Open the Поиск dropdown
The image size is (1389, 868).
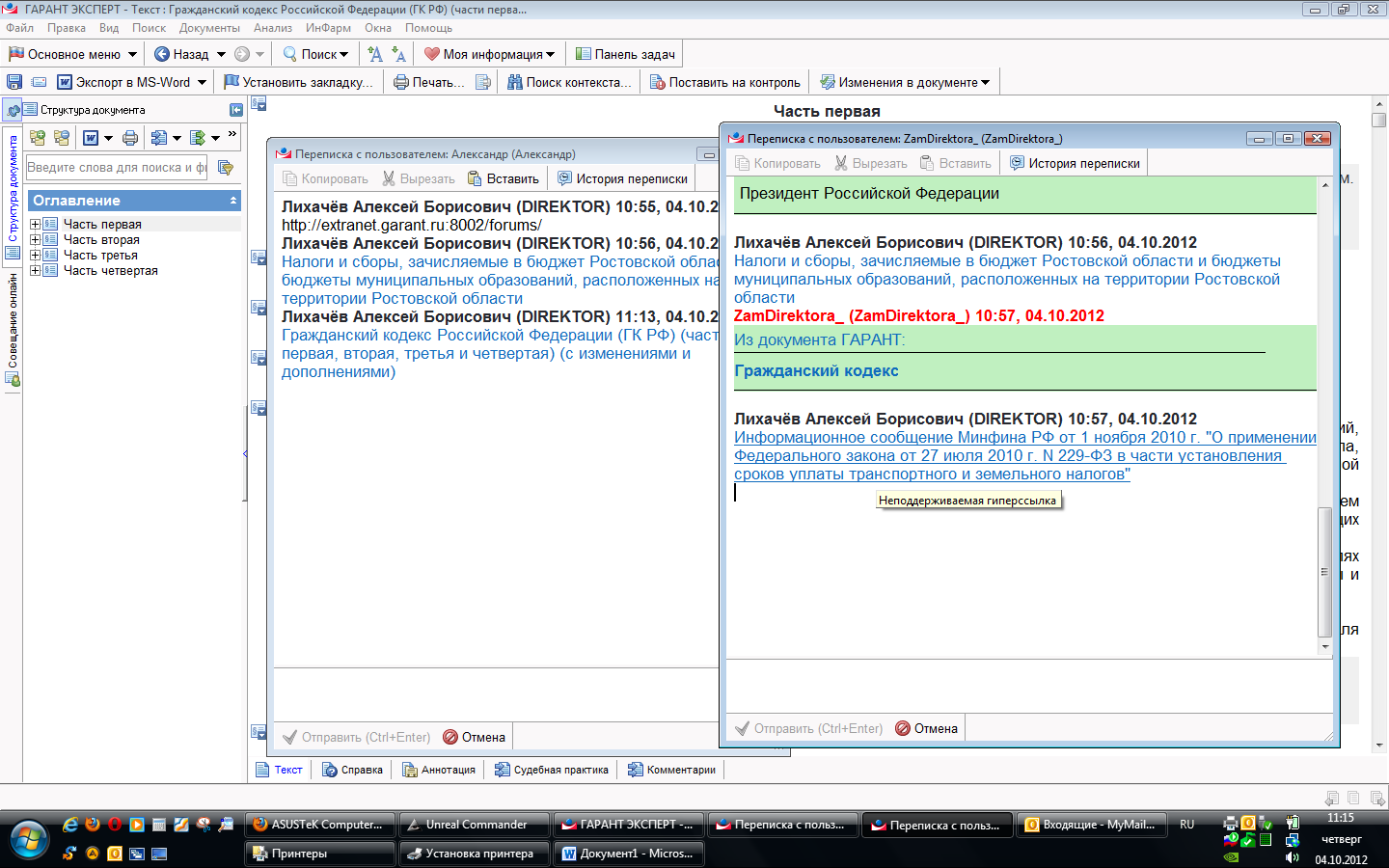315,54
